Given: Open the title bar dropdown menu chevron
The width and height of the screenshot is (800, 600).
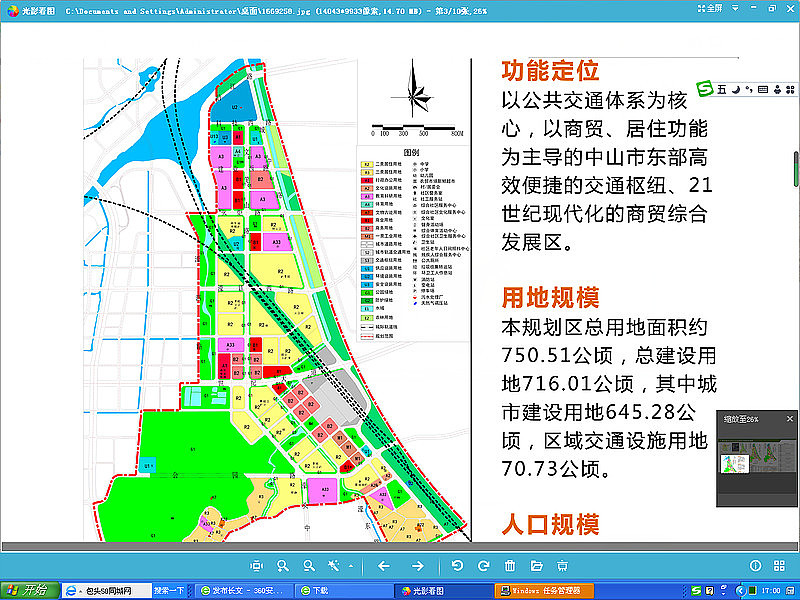Looking at the screenshot, I should (x=735, y=12).
